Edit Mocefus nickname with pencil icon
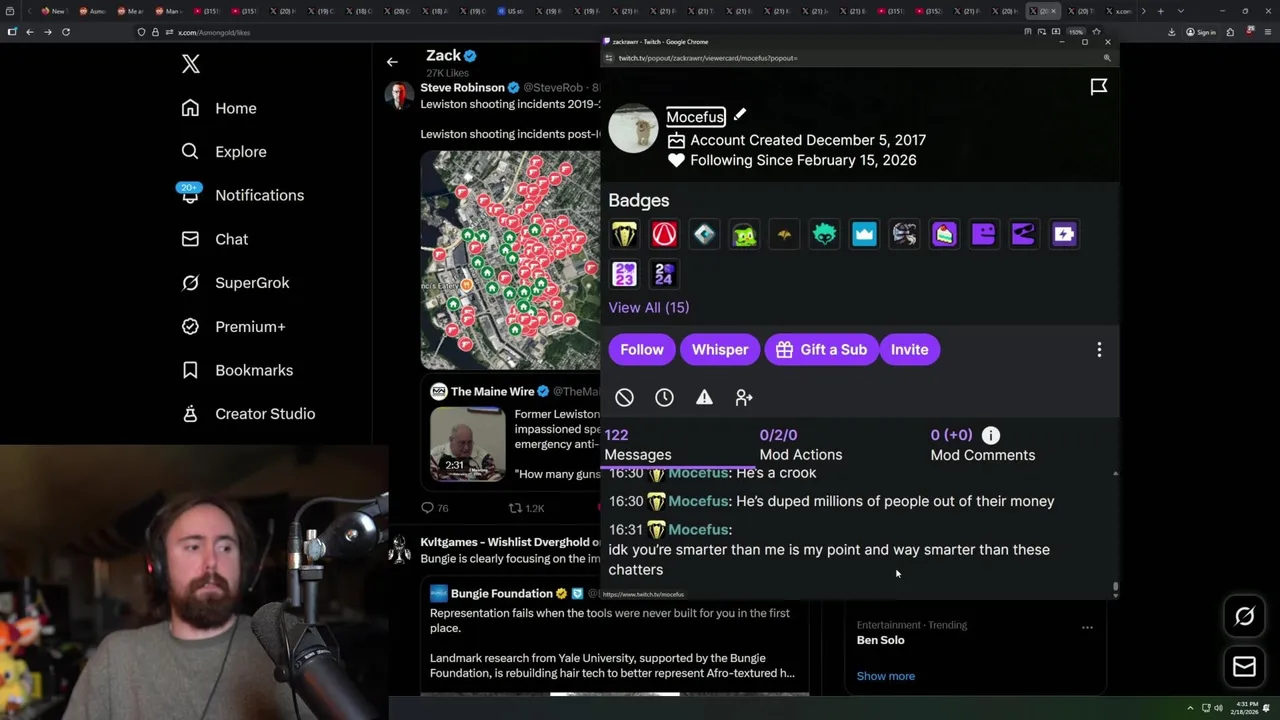The width and height of the screenshot is (1280, 720). coord(740,115)
